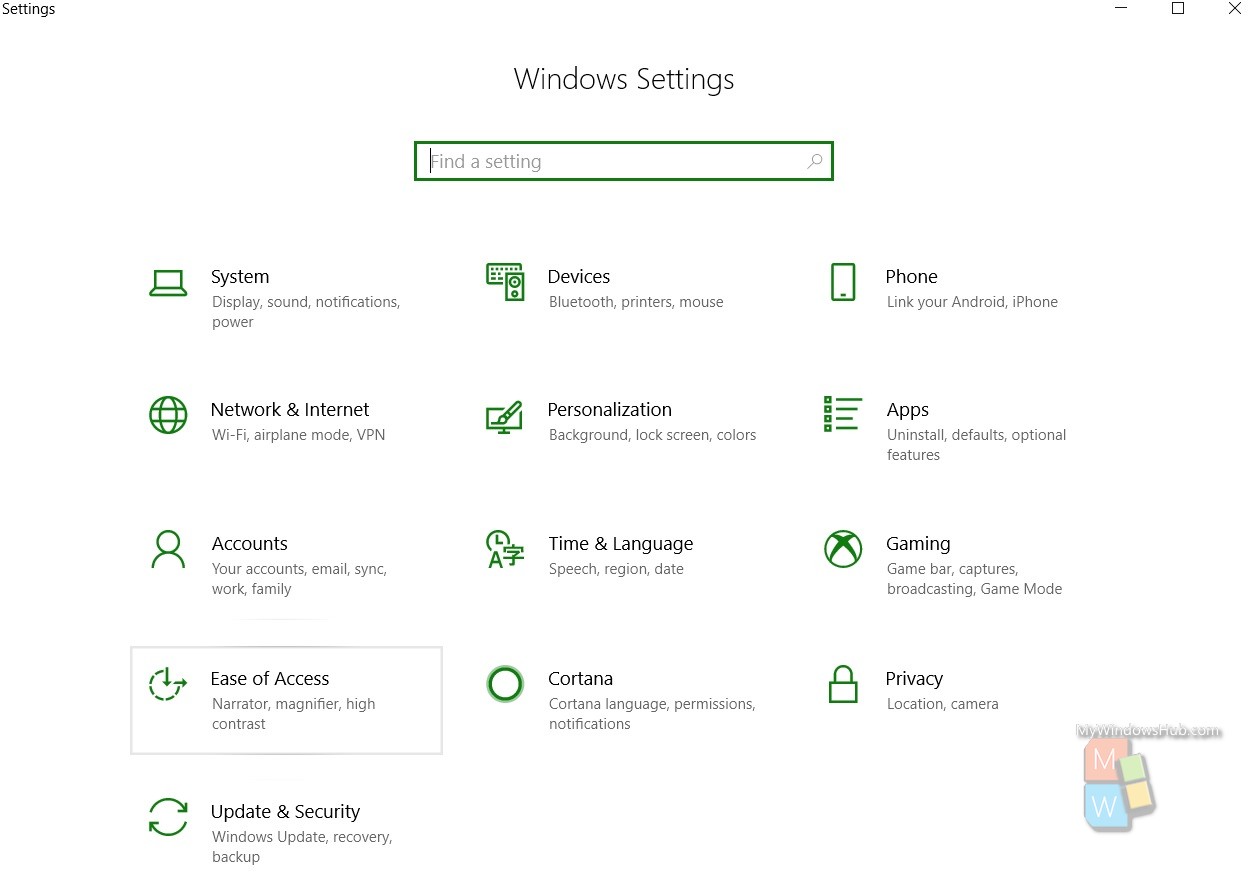The image size is (1253, 883).
Task: Click the Privacy padlock icon
Action: point(843,684)
